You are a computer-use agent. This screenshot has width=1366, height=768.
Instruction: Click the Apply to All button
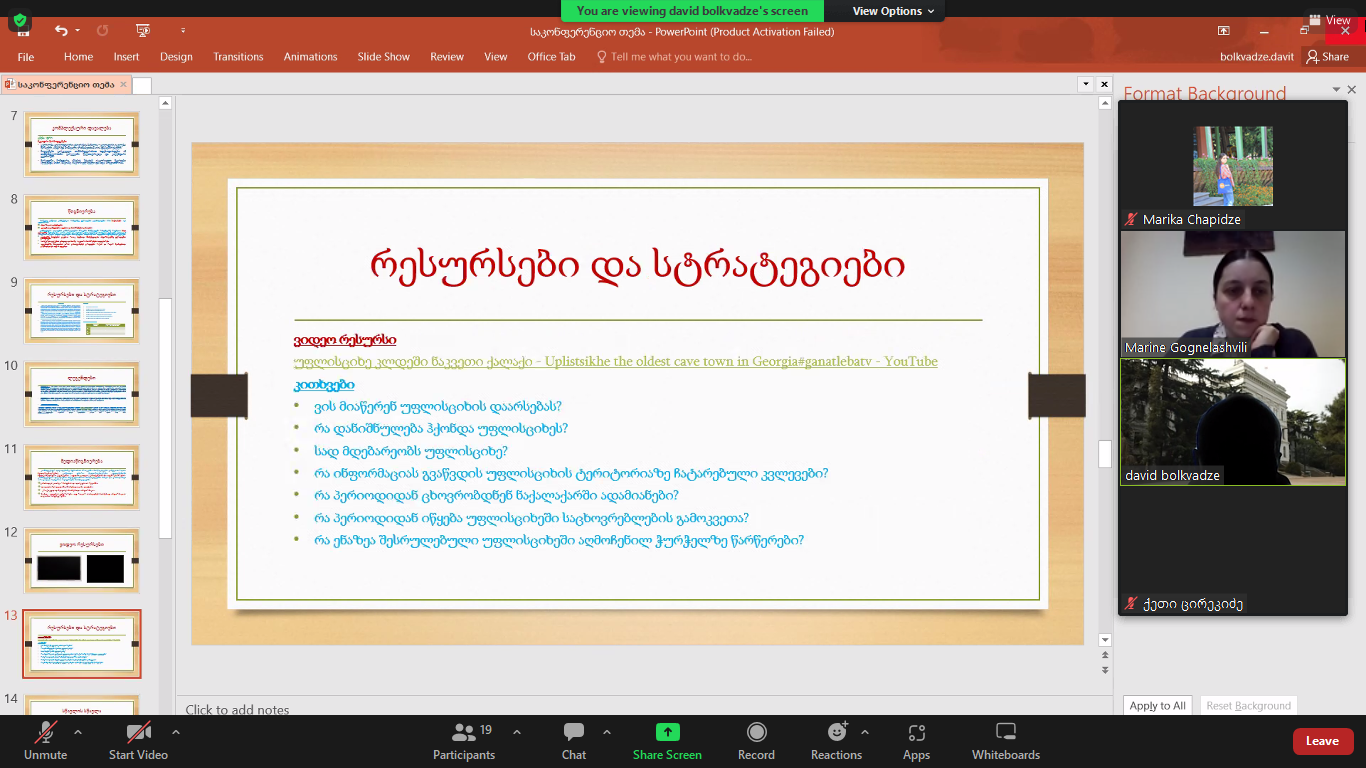tap(1157, 705)
